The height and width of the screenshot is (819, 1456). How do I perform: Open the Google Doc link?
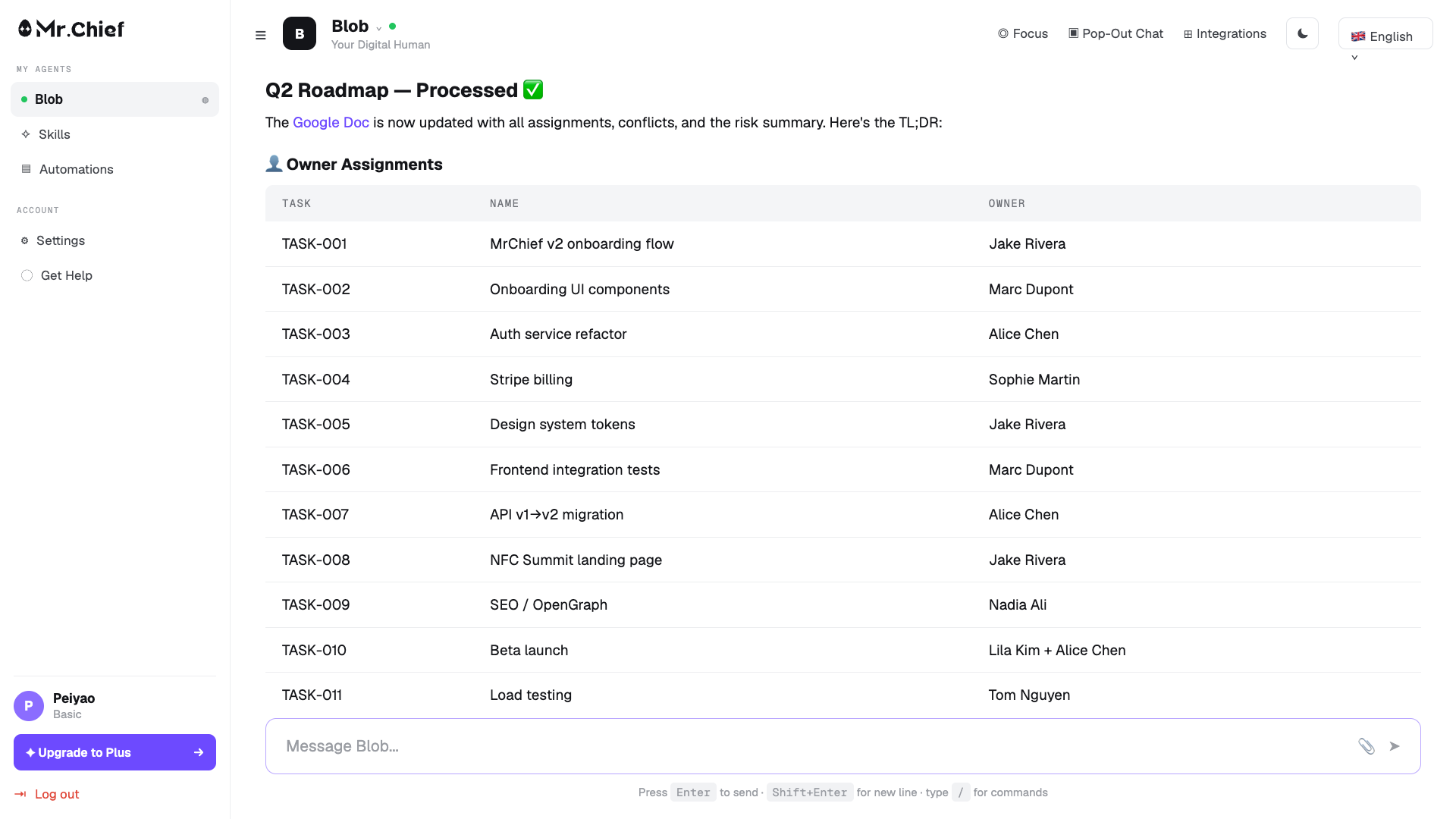pyautogui.click(x=331, y=122)
